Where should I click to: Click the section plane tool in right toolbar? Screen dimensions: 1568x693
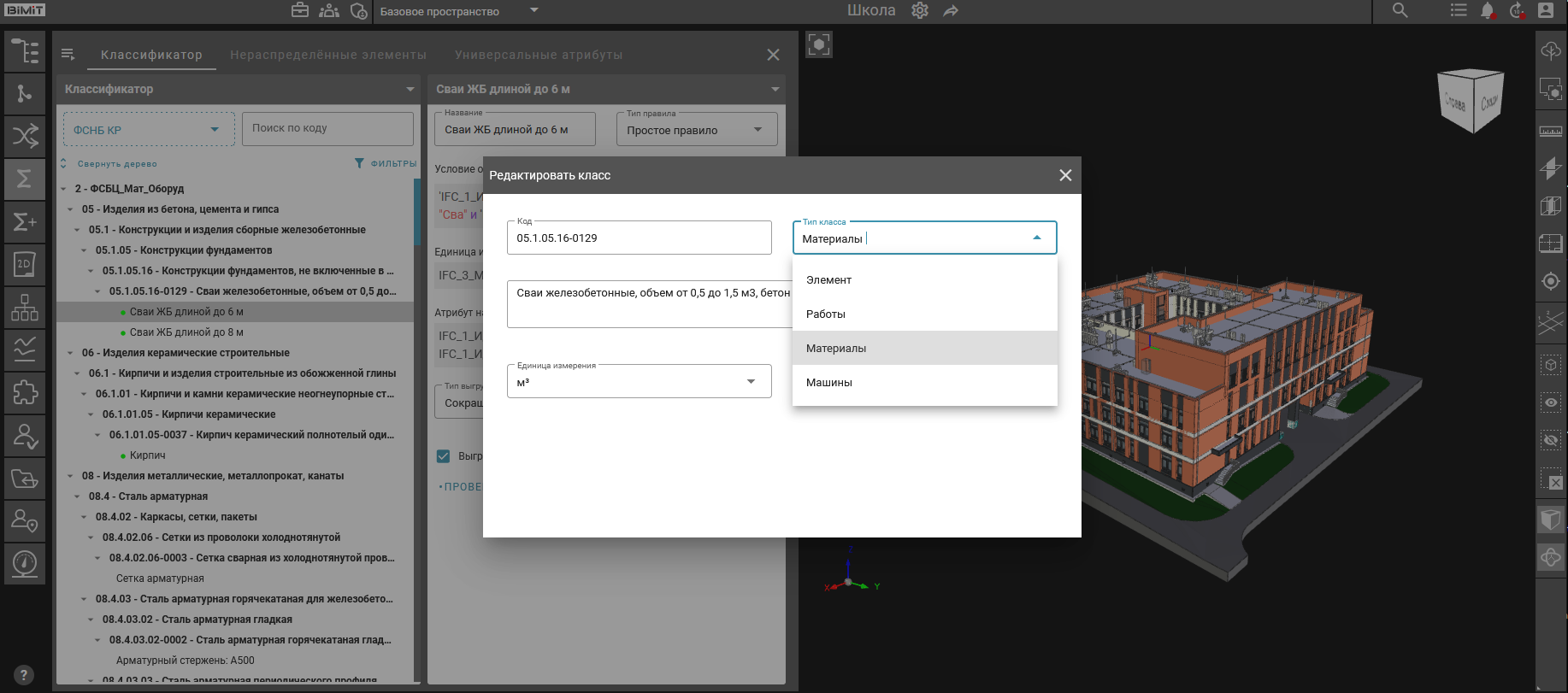click(1551, 168)
